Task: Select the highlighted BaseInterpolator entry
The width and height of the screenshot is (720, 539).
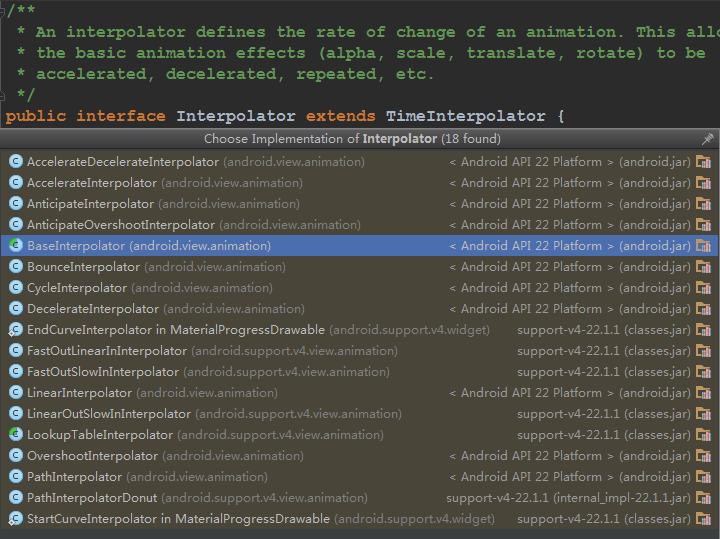Action: pos(76,246)
